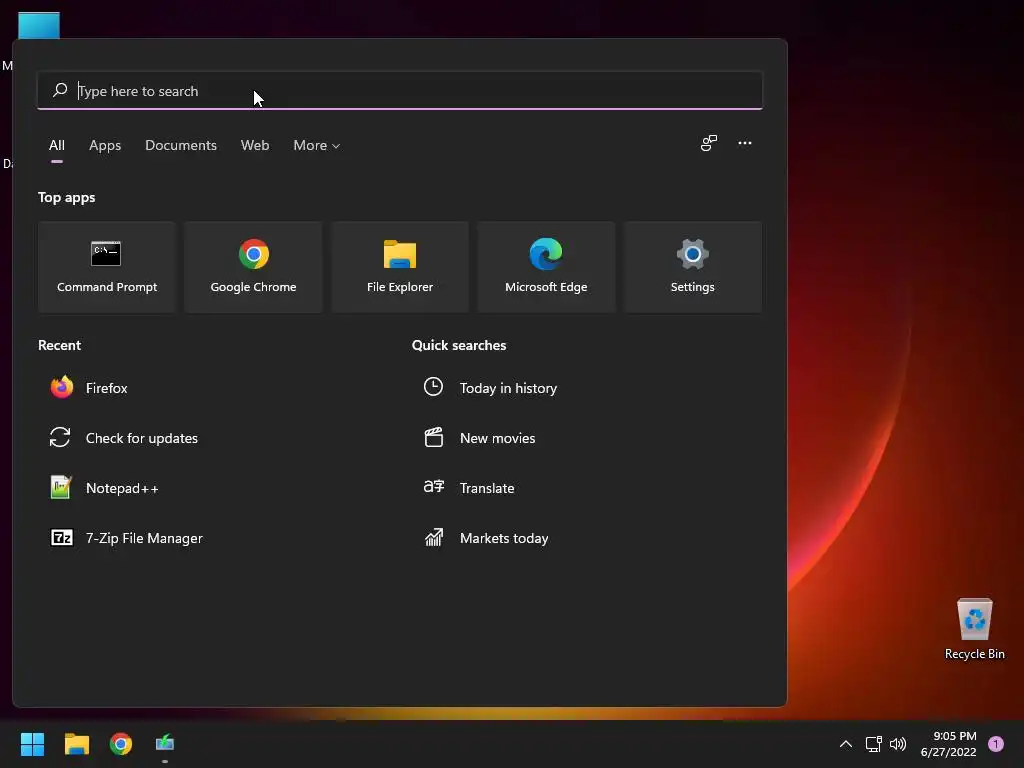Screen dimensions: 1024x768
Task: Launch Microsoft Edge from Top apps
Action: point(546,267)
